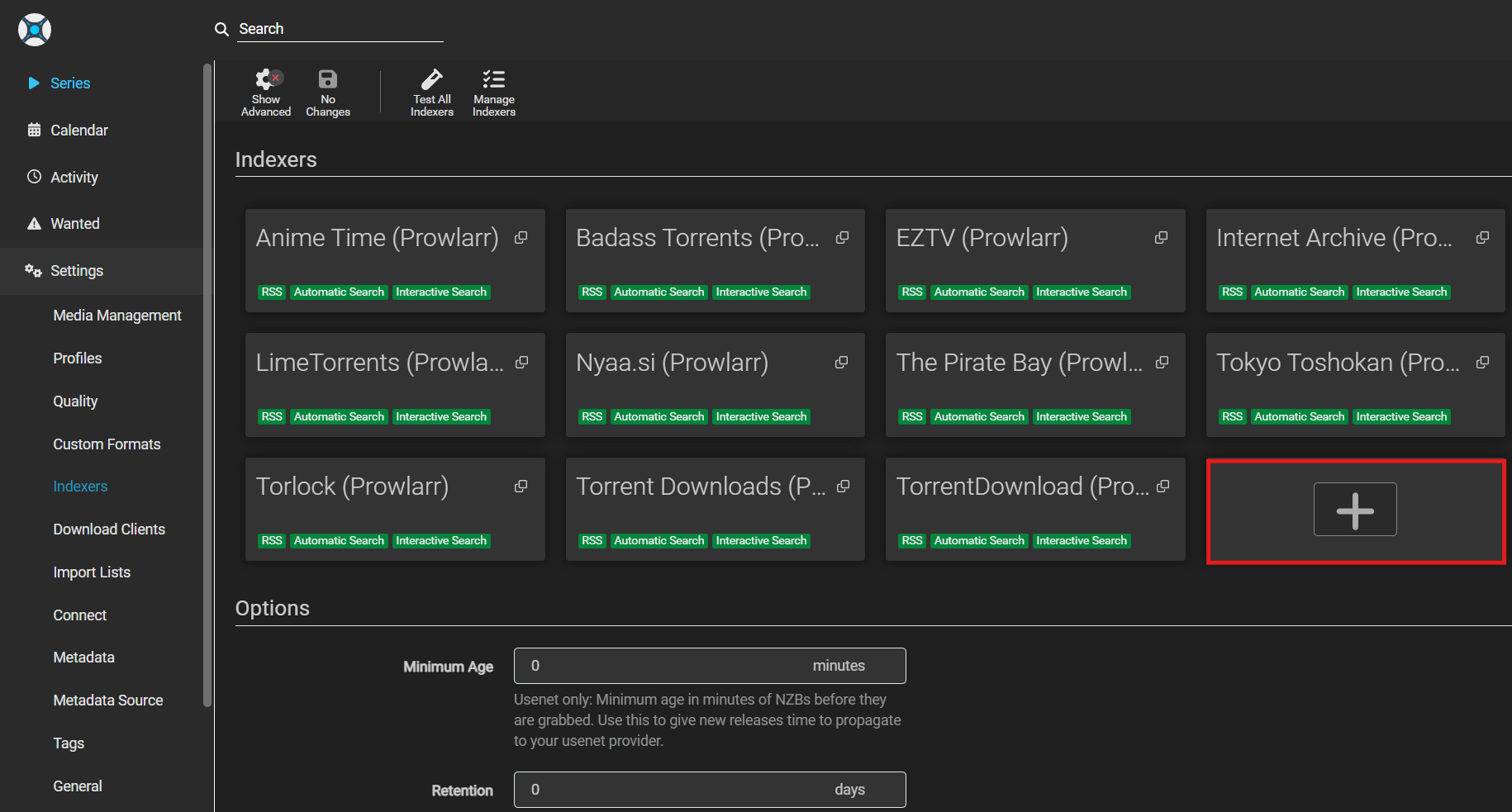Open the Activity page
1512x812 pixels.
74,178
